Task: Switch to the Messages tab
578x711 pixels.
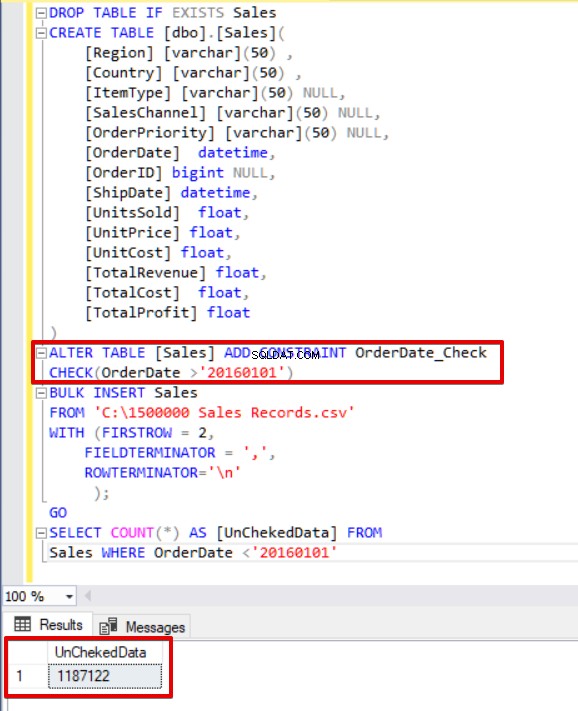Action: [x=142, y=627]
